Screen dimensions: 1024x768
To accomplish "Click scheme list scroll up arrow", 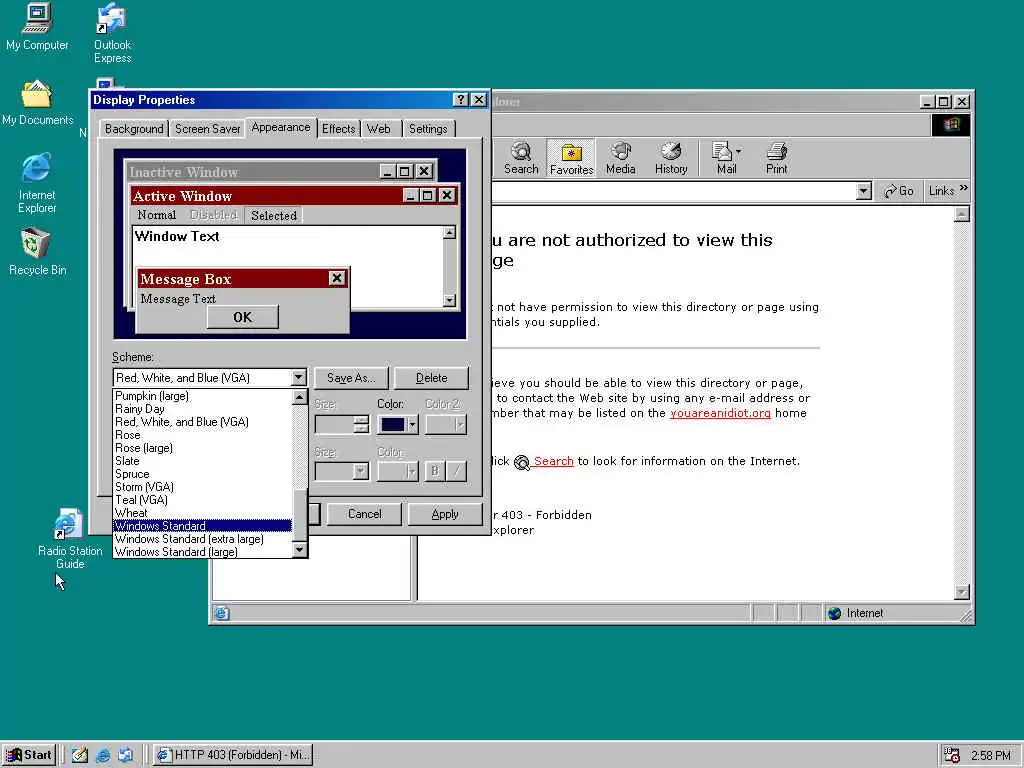I will 299,397.
